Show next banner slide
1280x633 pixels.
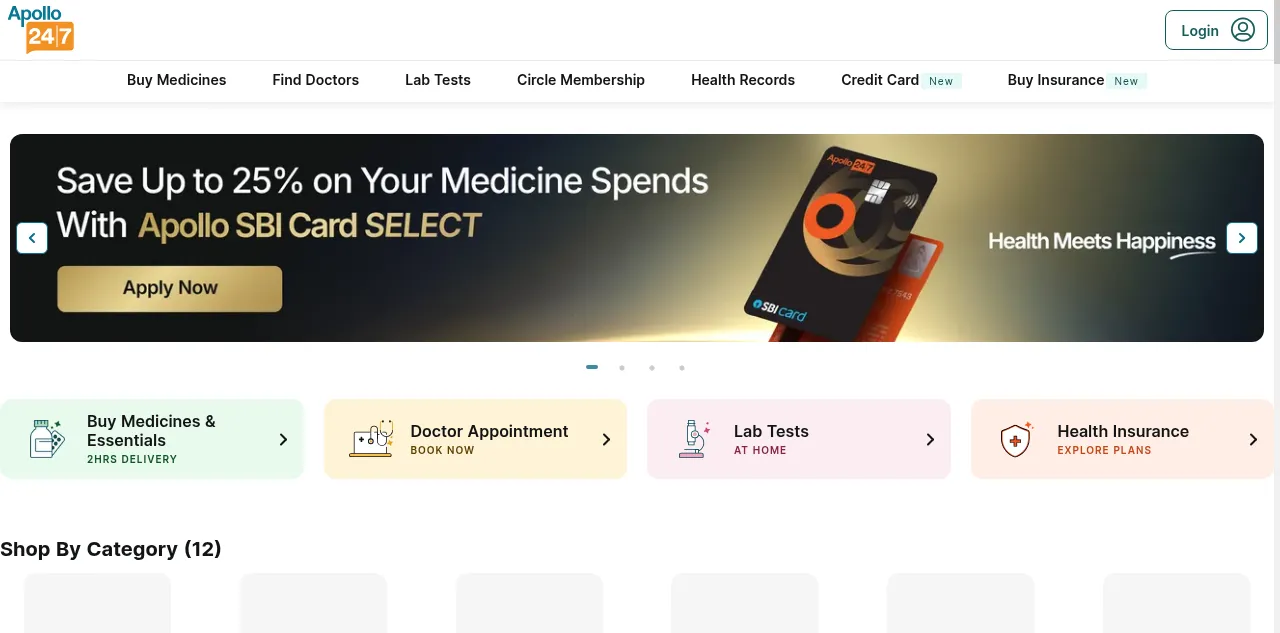(1242, 238)
